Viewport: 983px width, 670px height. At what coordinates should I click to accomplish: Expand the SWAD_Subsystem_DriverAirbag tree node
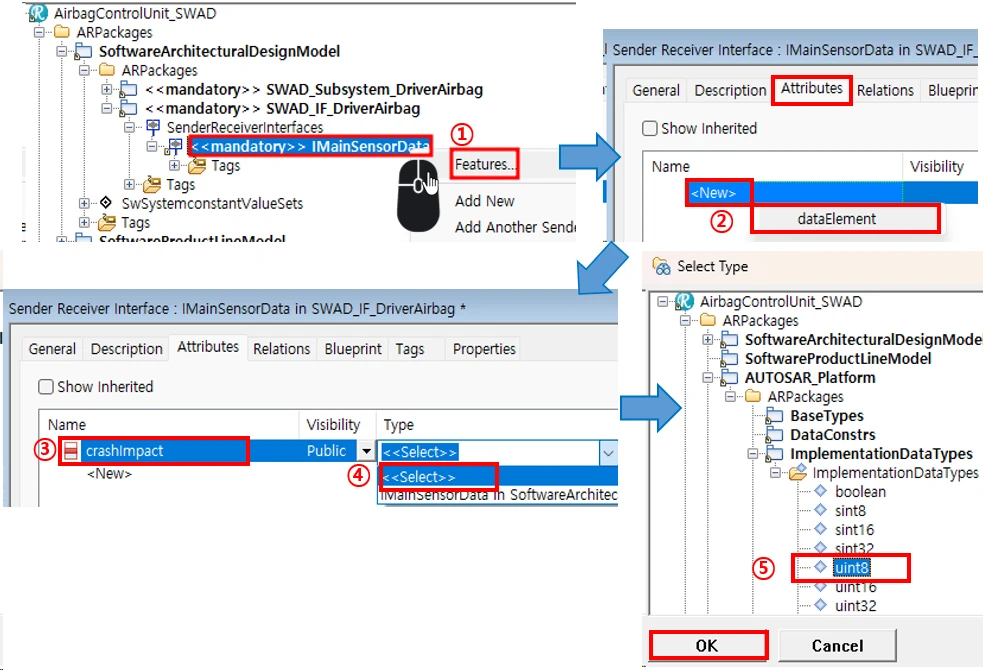click(x=106, y=90)
